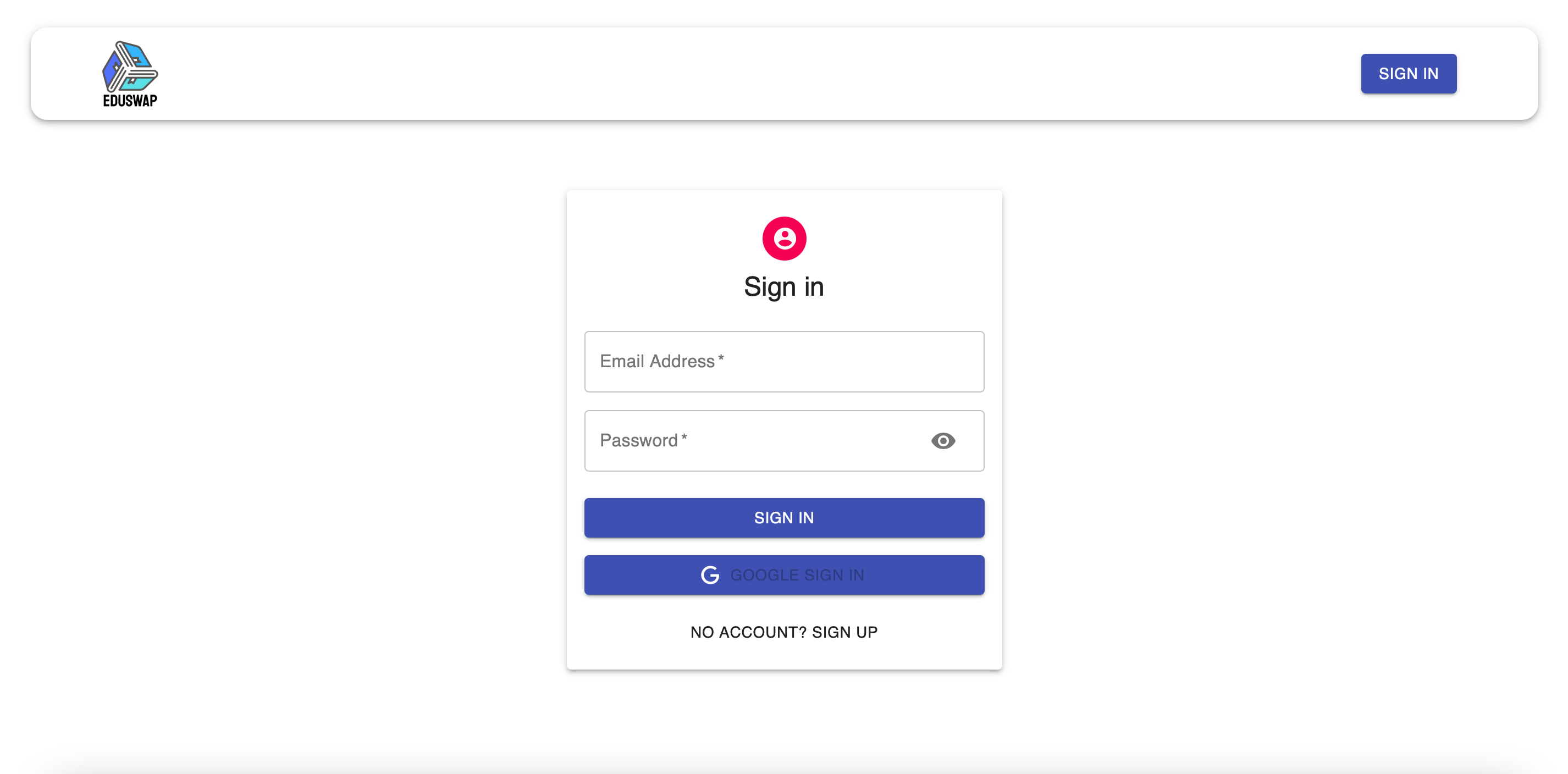
Task: Click the "Sign in" heading text
Action: (x=784, y=286)
